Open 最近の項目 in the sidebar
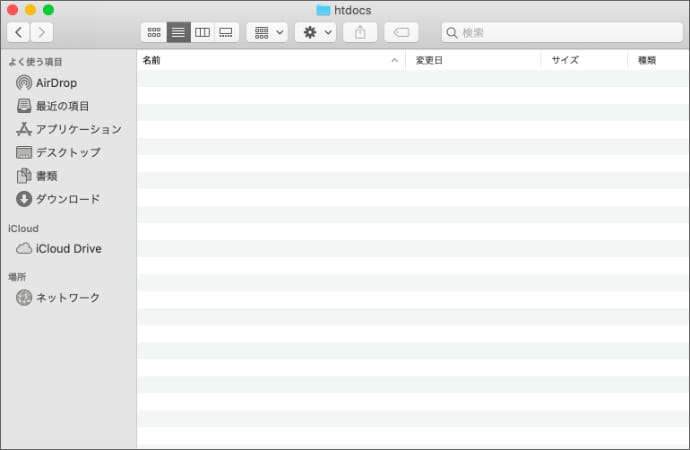 tap(62, 106)
